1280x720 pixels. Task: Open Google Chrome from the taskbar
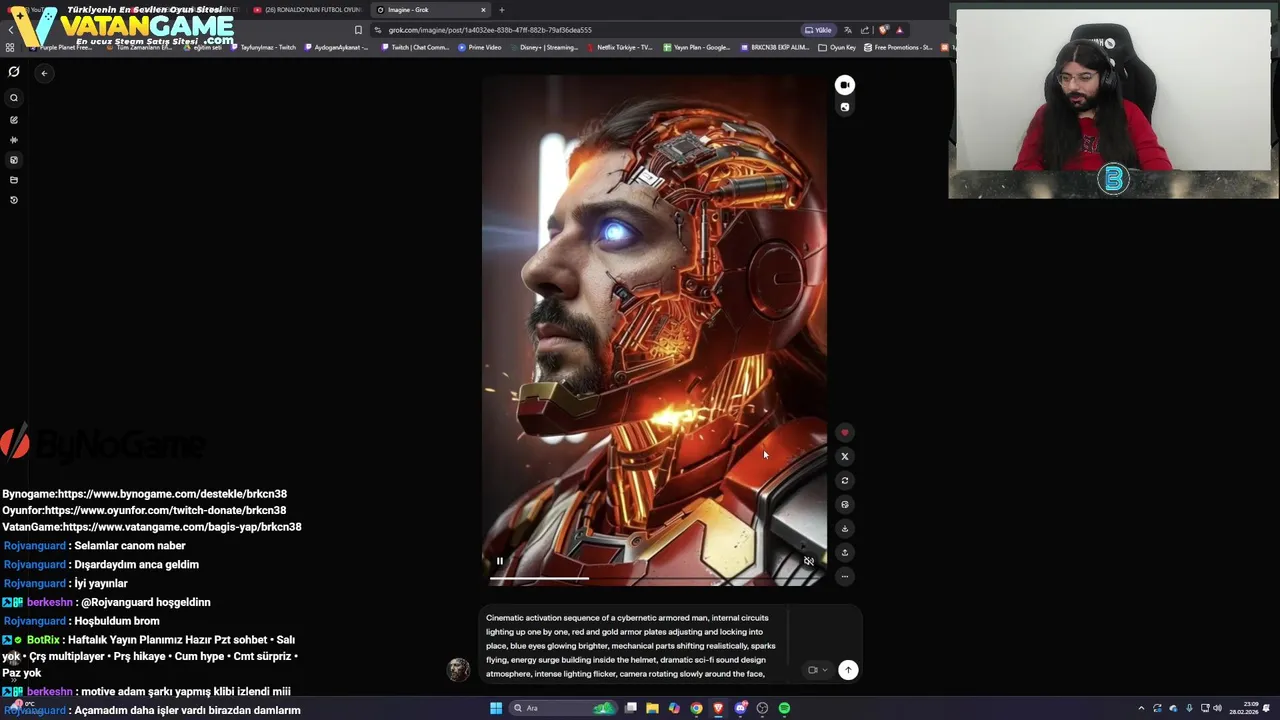coord(696,708)
